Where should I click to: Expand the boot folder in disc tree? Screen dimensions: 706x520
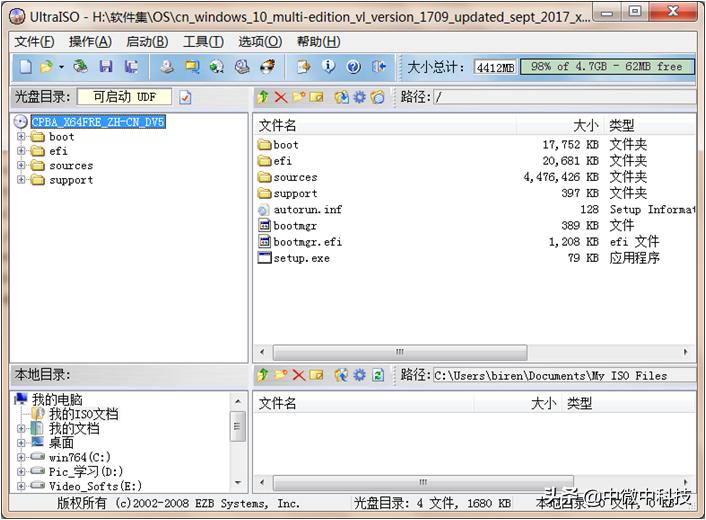[x=21, y=136]
